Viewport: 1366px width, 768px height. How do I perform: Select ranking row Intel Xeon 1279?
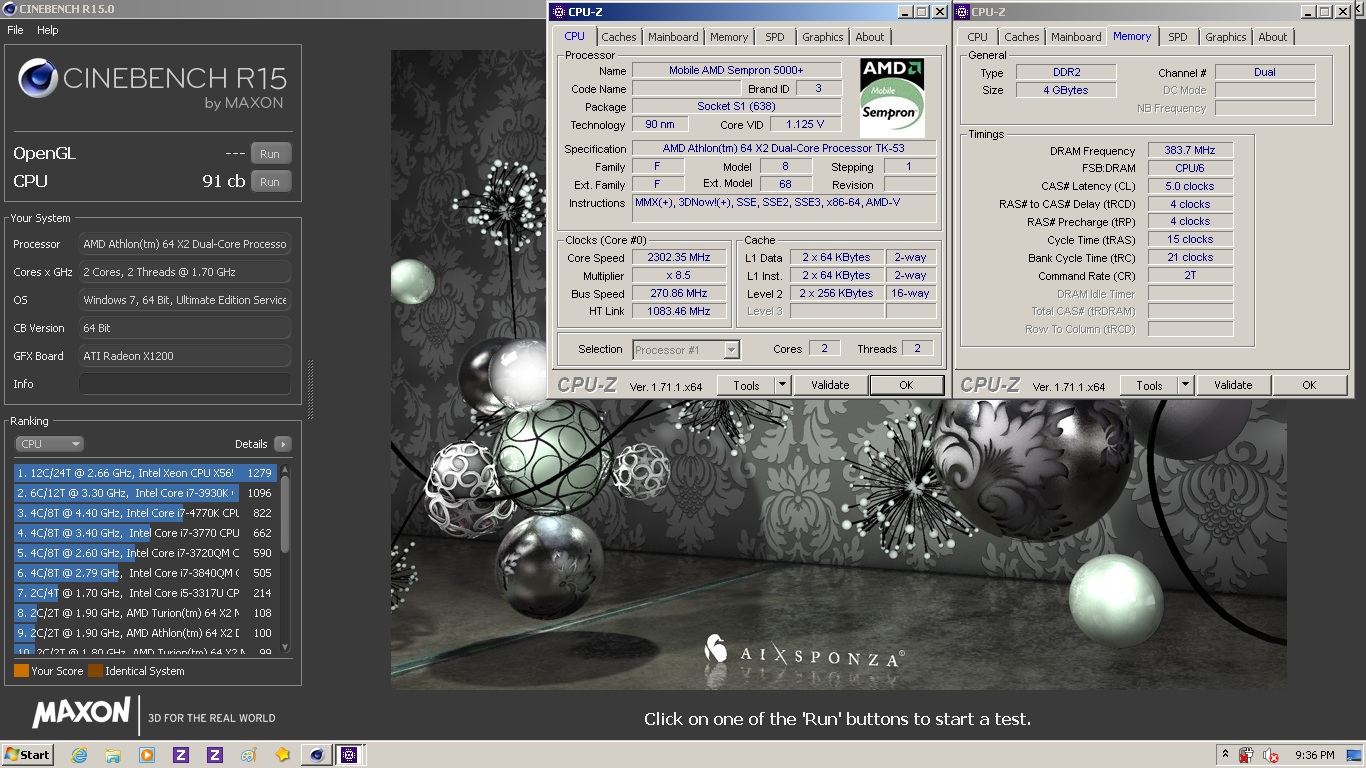[x=145, y=473]
